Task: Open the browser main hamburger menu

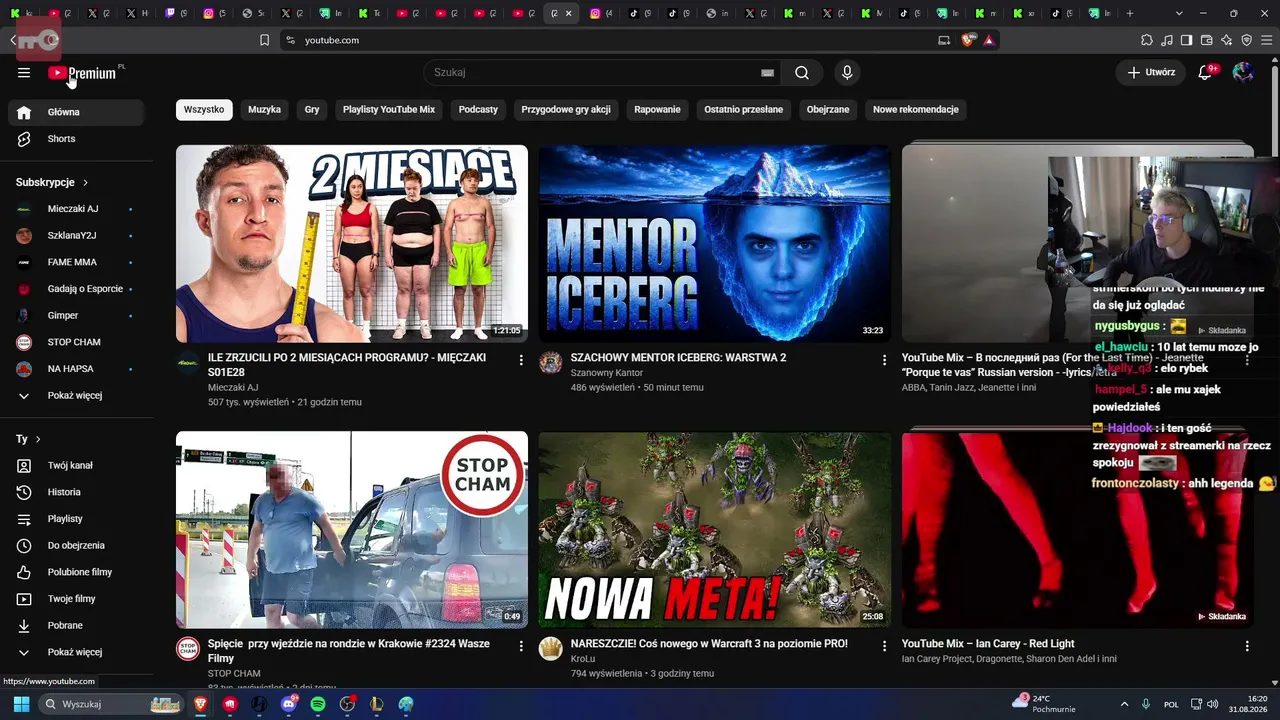Action: coord(1266,40)
